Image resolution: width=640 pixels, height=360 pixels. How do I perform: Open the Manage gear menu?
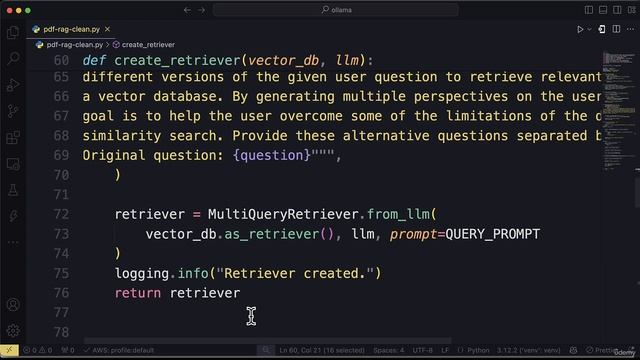point(13,331)
